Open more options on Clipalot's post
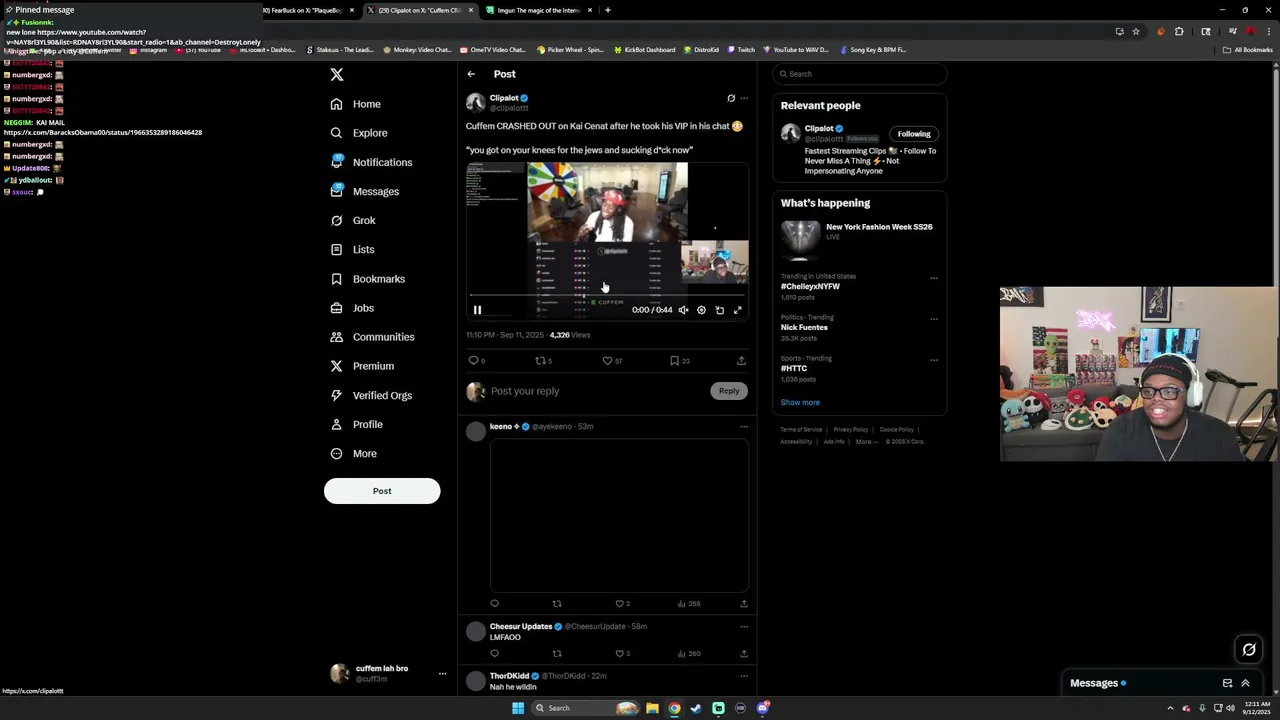 pyautogui.click(x=744, y=98)
